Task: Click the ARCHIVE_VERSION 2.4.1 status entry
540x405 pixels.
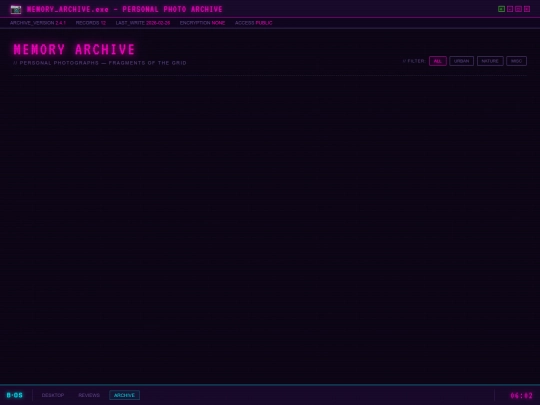Action: point(38,23)
